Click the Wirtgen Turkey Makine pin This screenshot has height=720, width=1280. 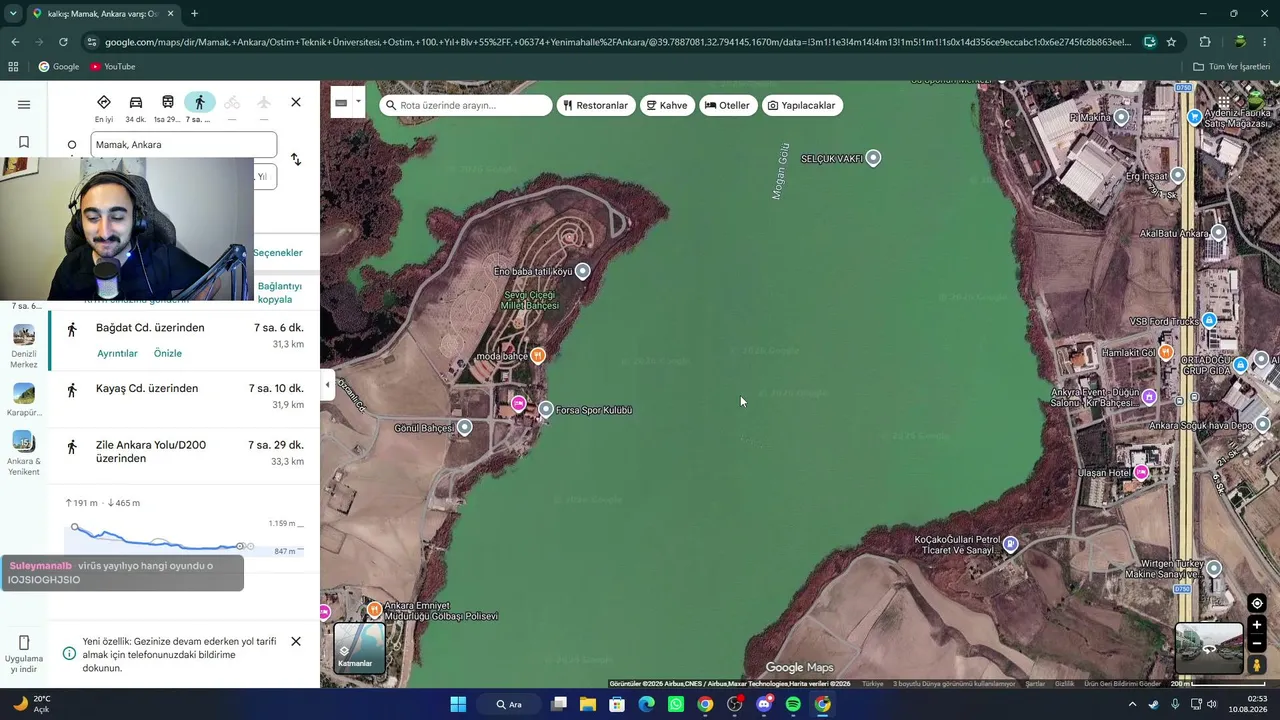[1214, 568]
